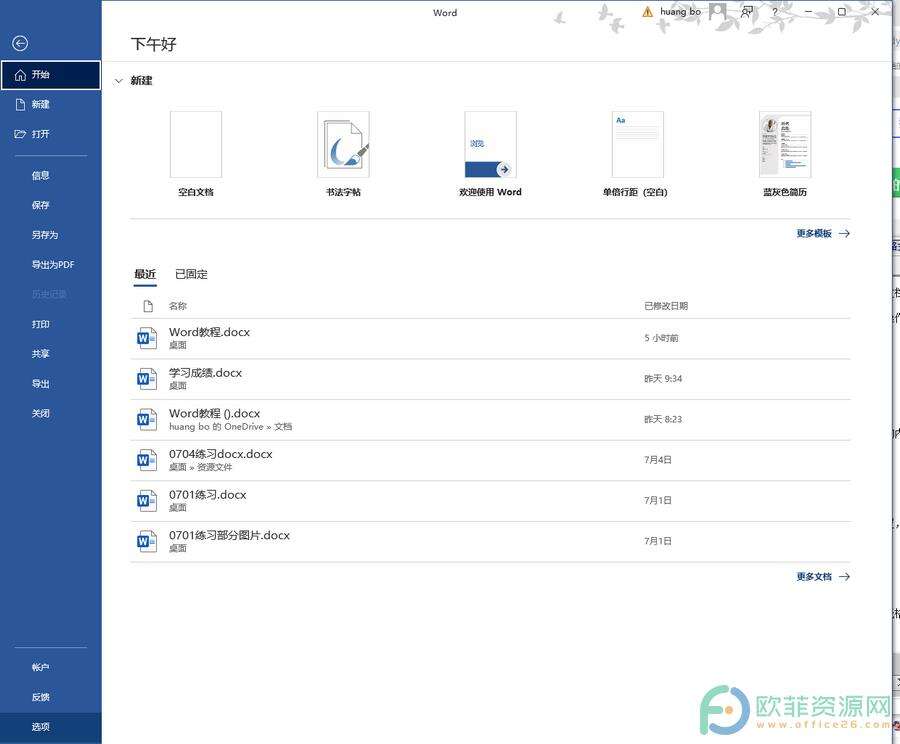The width and height of the screenshot is (900, 744).
Task: Open 帐户 in the sidebar
Action: 51,667
